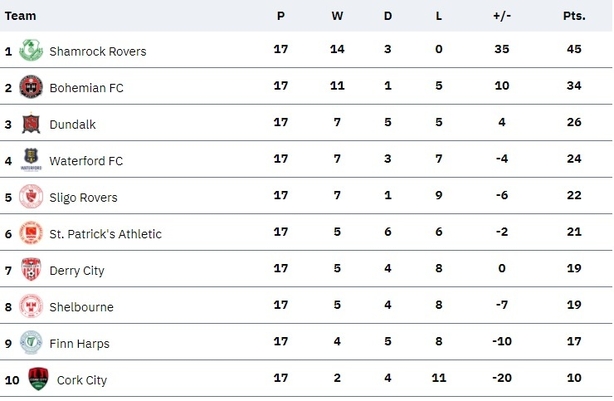Open the Shamrock Rovers team link
Image resolution: width=614 pixels, height=401 pixels.
coord(98,51)
